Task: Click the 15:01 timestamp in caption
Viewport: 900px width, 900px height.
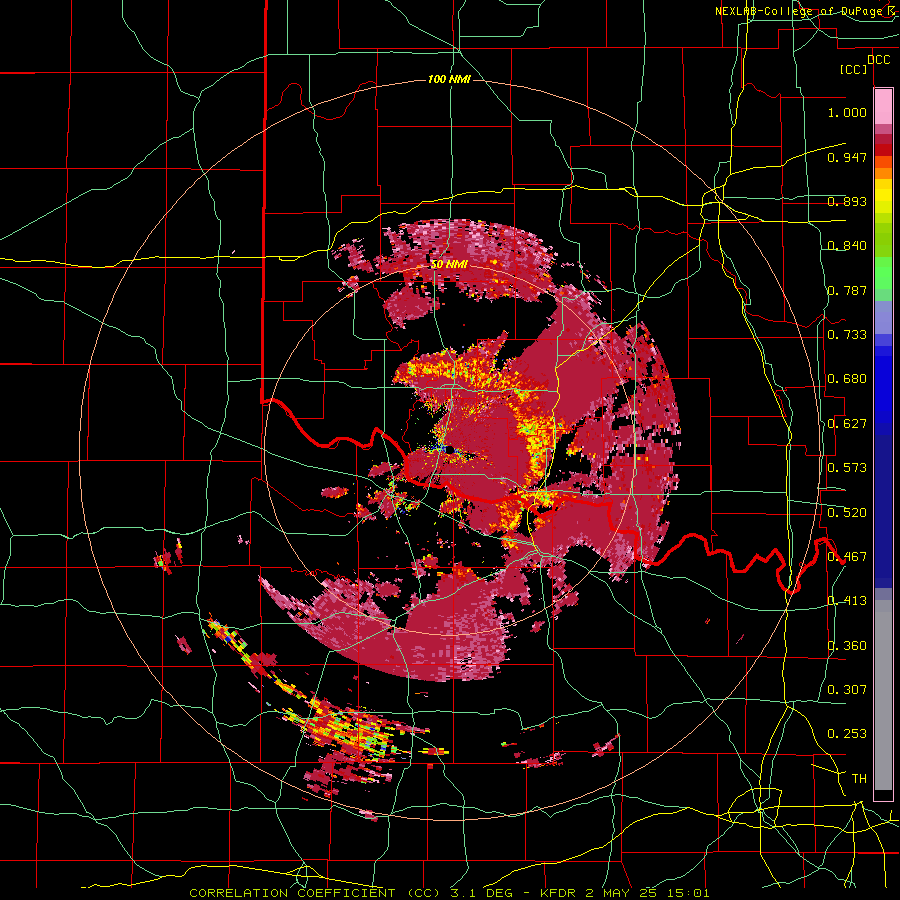Action: pos(689,893)
